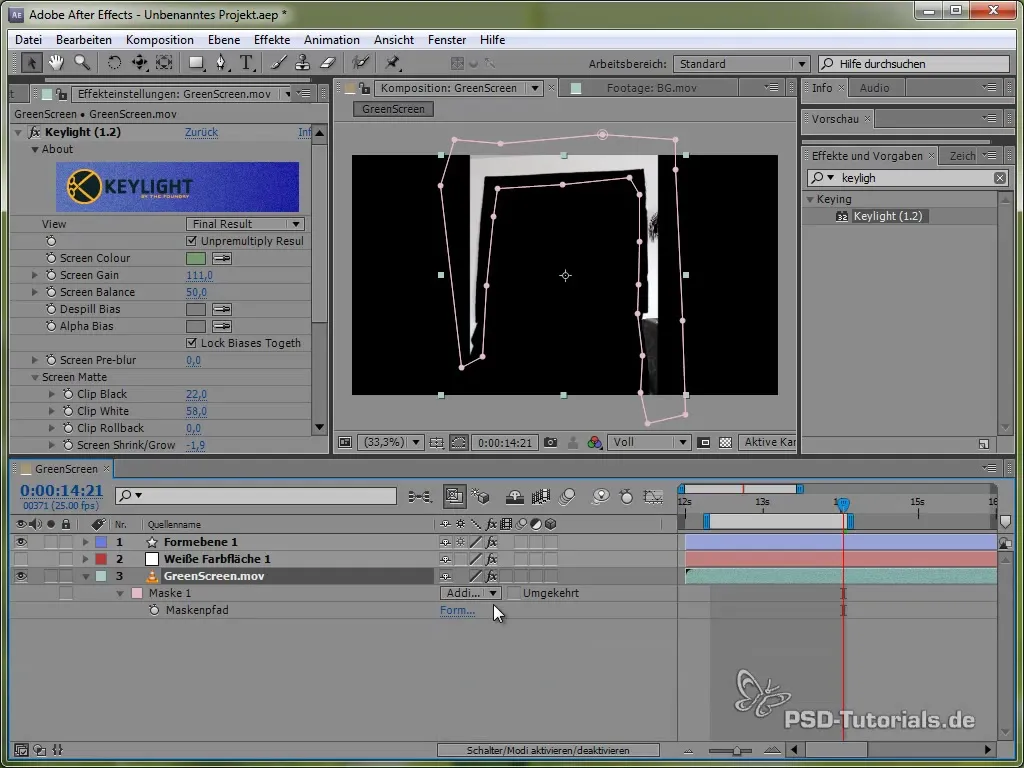Expand the Screen Gain property

click(35, 276)
